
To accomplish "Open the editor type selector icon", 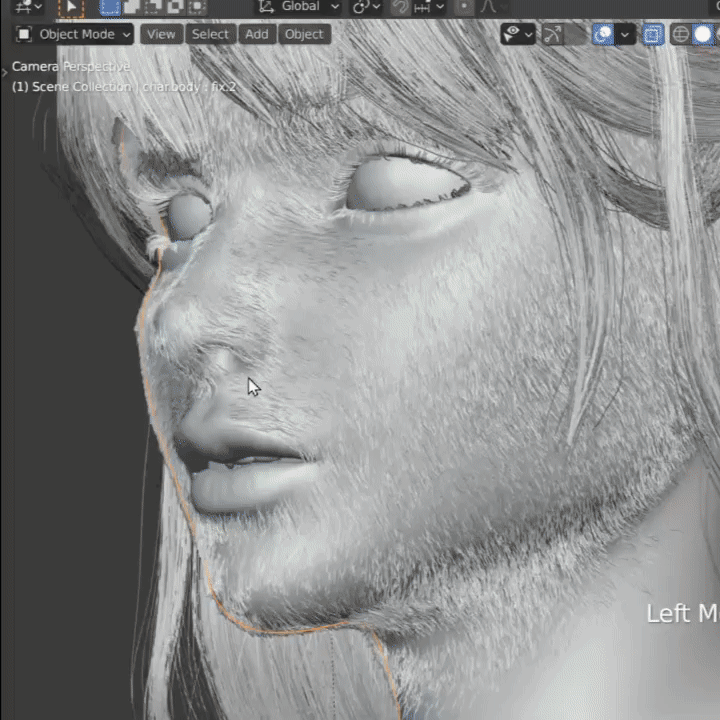I will click(28, 6).
